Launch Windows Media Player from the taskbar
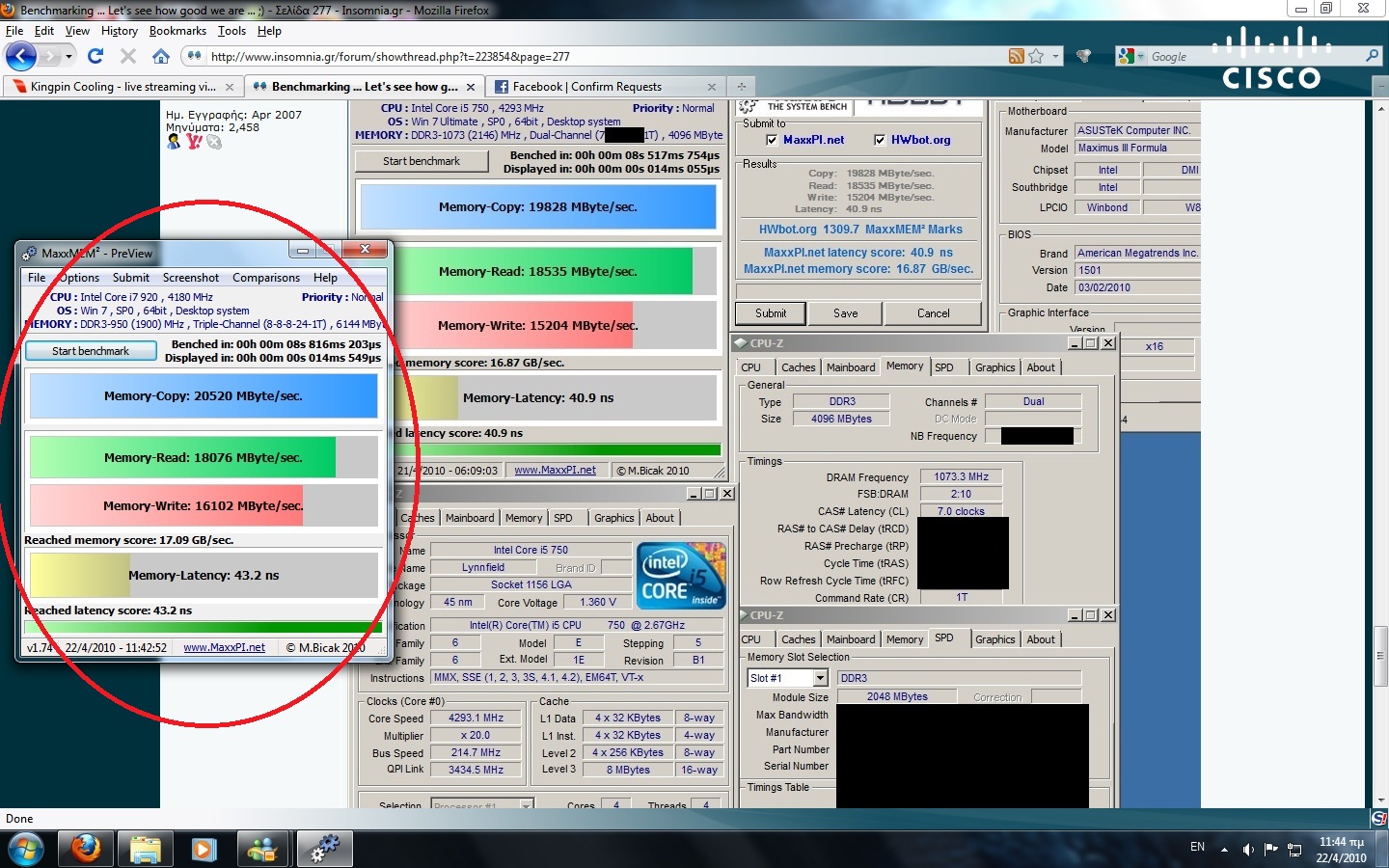Screen dimensions: 1389x868 [204, 850]
